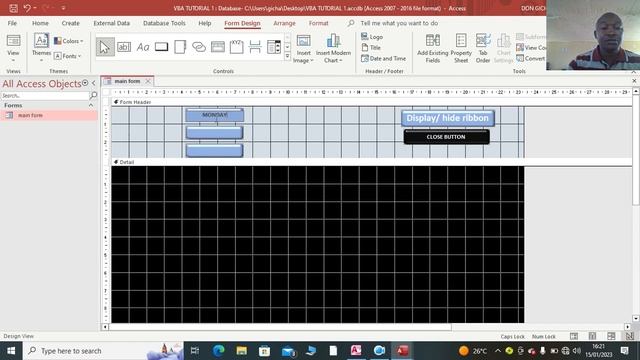This screenshot has width=640, height=360.
Task: Open the View dropdown
Action: 13,49
